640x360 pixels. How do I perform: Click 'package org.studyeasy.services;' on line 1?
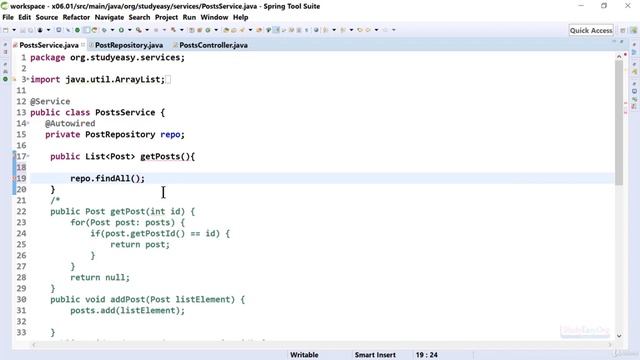(107, 58)
